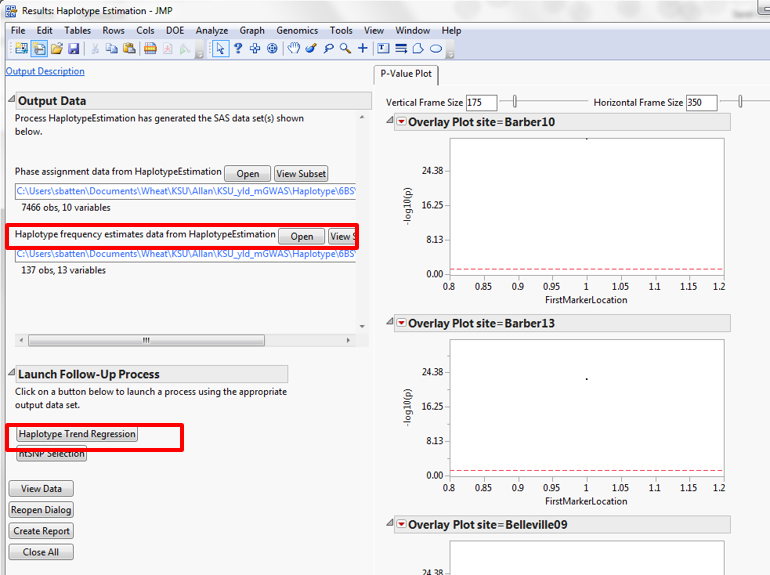
Task: Select the Simple Shape oval tool
Action: (x=436, y=48)
